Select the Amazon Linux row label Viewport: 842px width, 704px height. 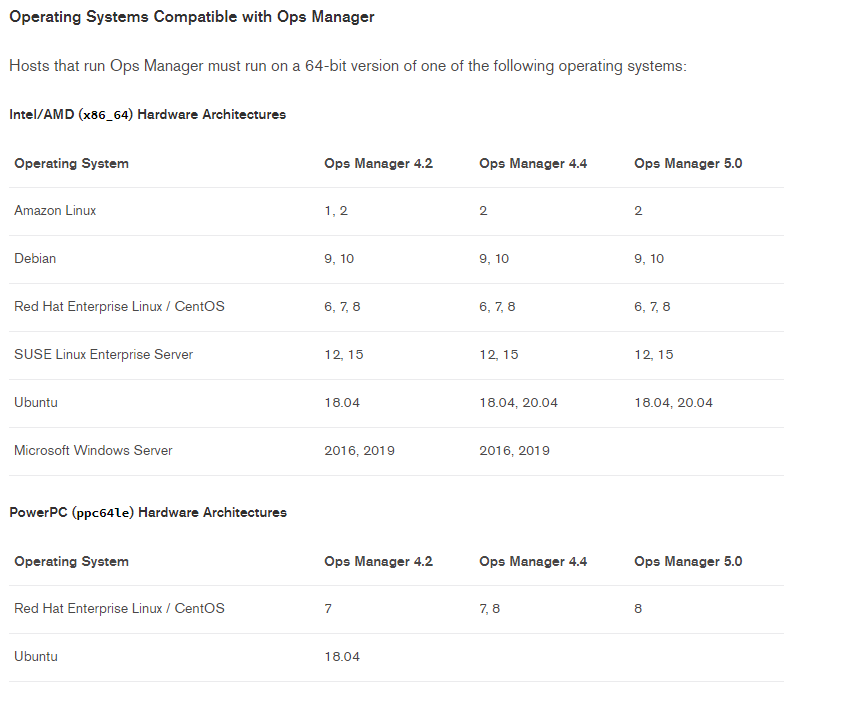[55, 211]
